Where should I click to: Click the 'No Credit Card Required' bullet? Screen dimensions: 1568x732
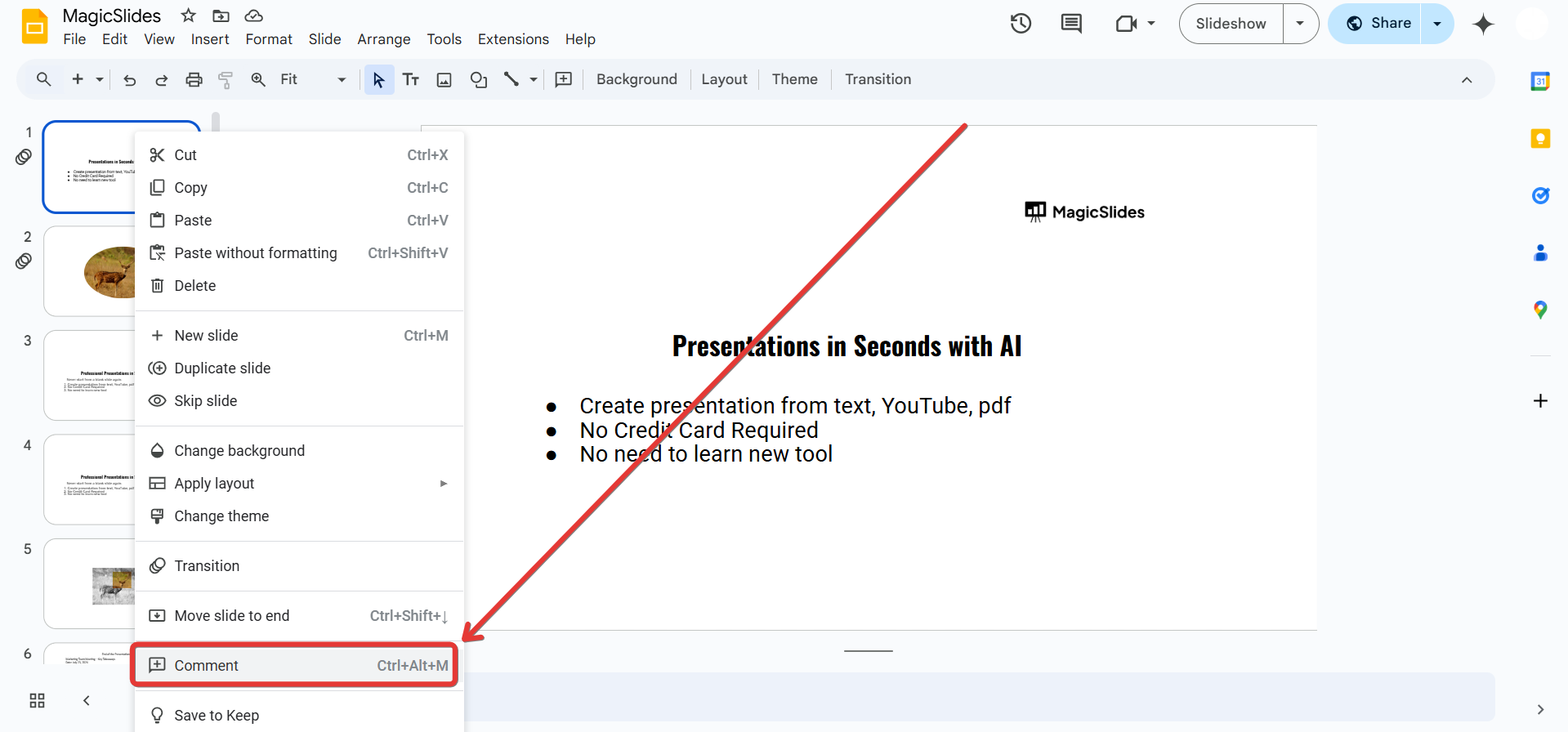click(x=699, y=430)
